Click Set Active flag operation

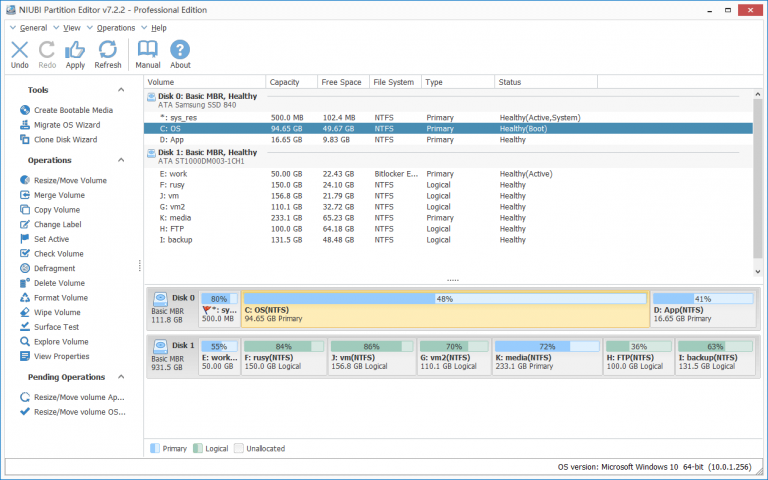tap(45, 239)
